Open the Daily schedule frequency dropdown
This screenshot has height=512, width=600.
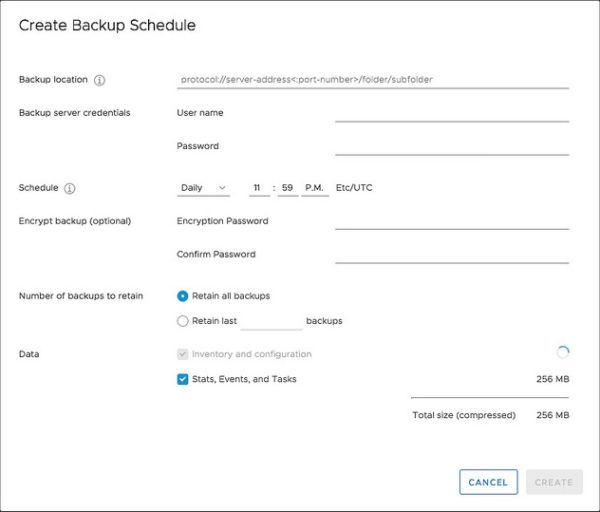(x=203, y=188)
